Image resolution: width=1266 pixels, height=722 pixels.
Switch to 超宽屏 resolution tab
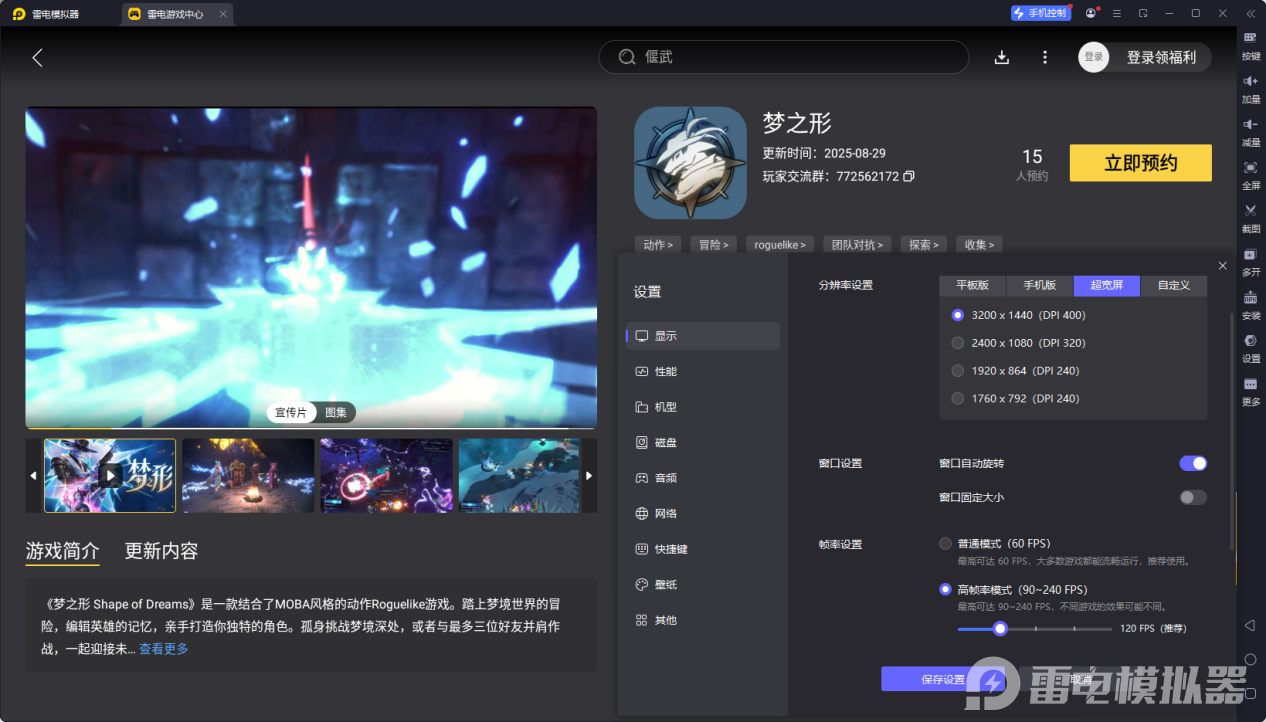(x=1107, y=285)
